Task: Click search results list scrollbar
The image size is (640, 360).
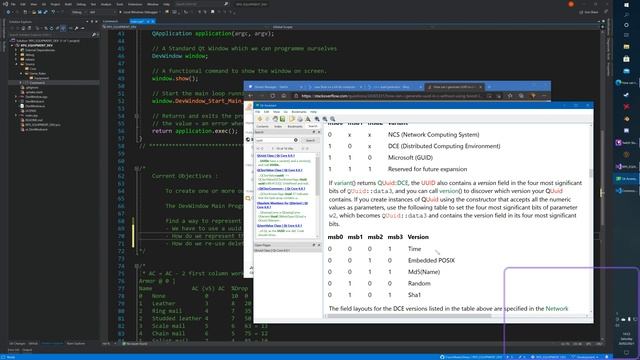Action: (x=318, y=176)
